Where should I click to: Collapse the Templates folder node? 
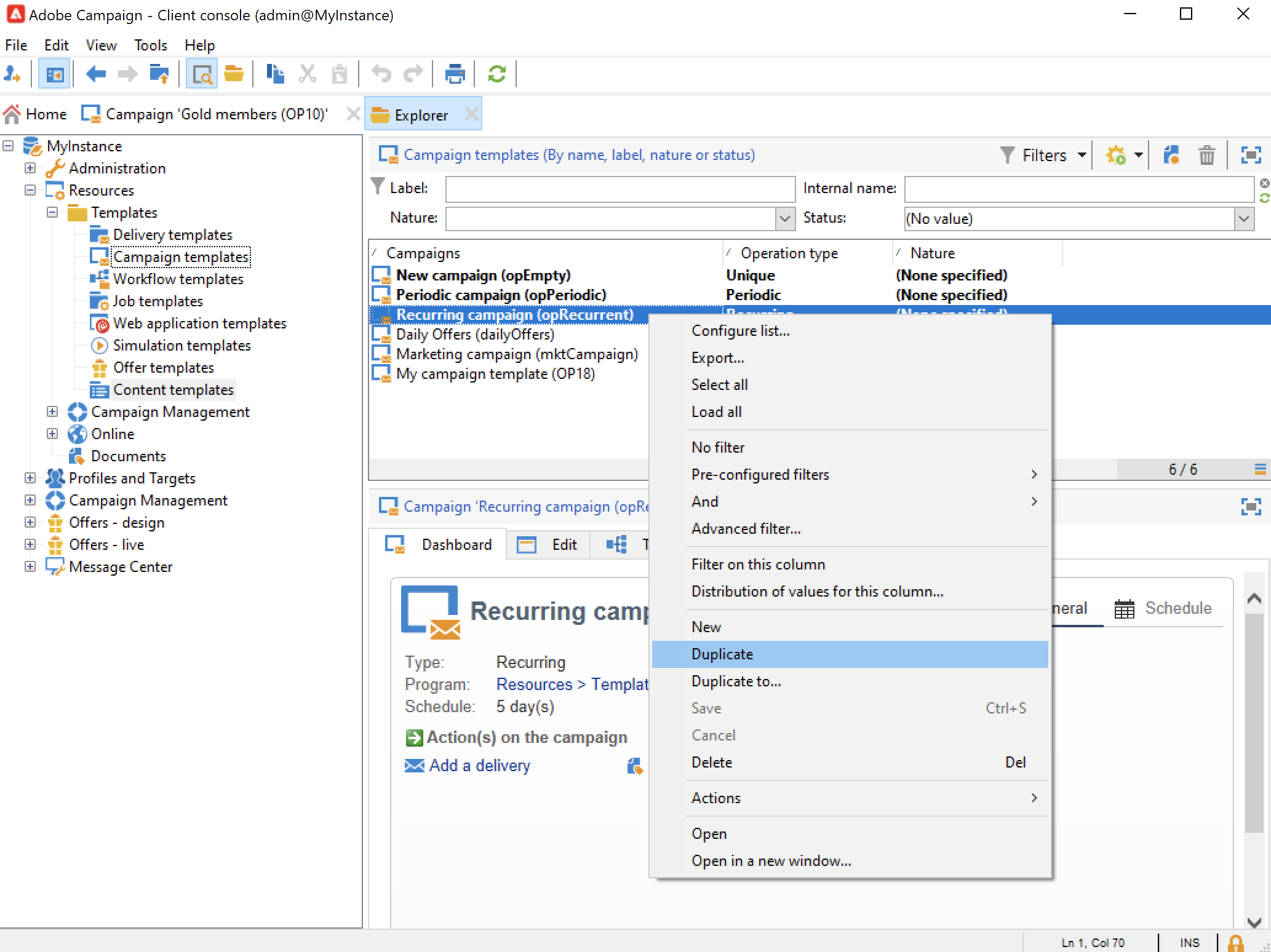(x=52, y=212)
